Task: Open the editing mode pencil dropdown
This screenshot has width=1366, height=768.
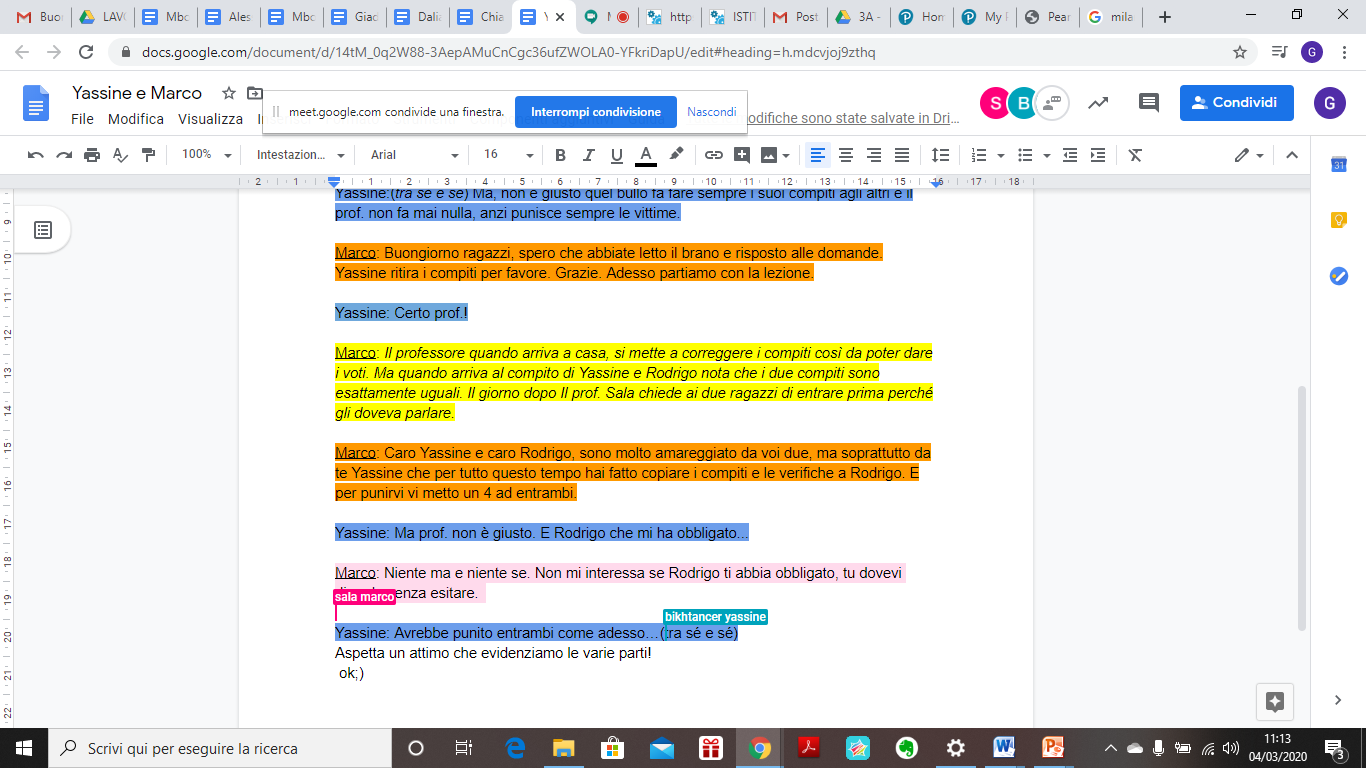Action: pos(1249,155)
